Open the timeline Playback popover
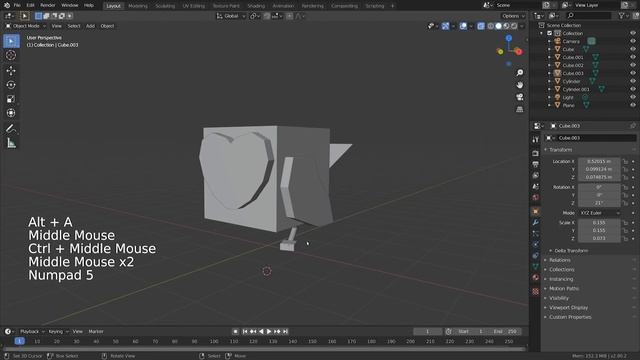 (32, 331)
